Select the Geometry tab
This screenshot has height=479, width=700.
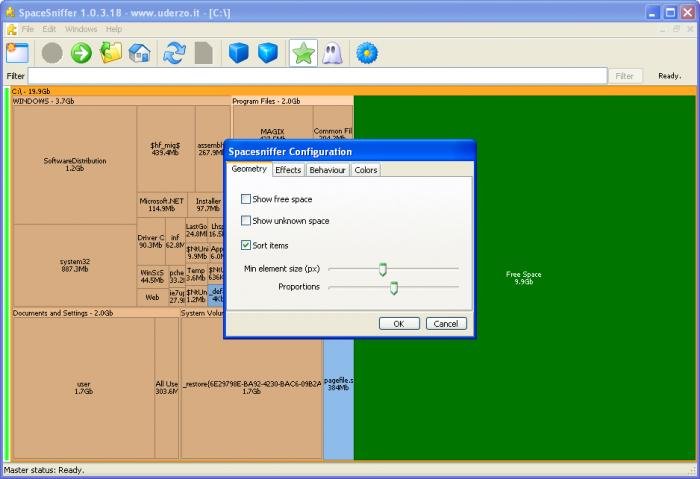click(x=249, y=169)
